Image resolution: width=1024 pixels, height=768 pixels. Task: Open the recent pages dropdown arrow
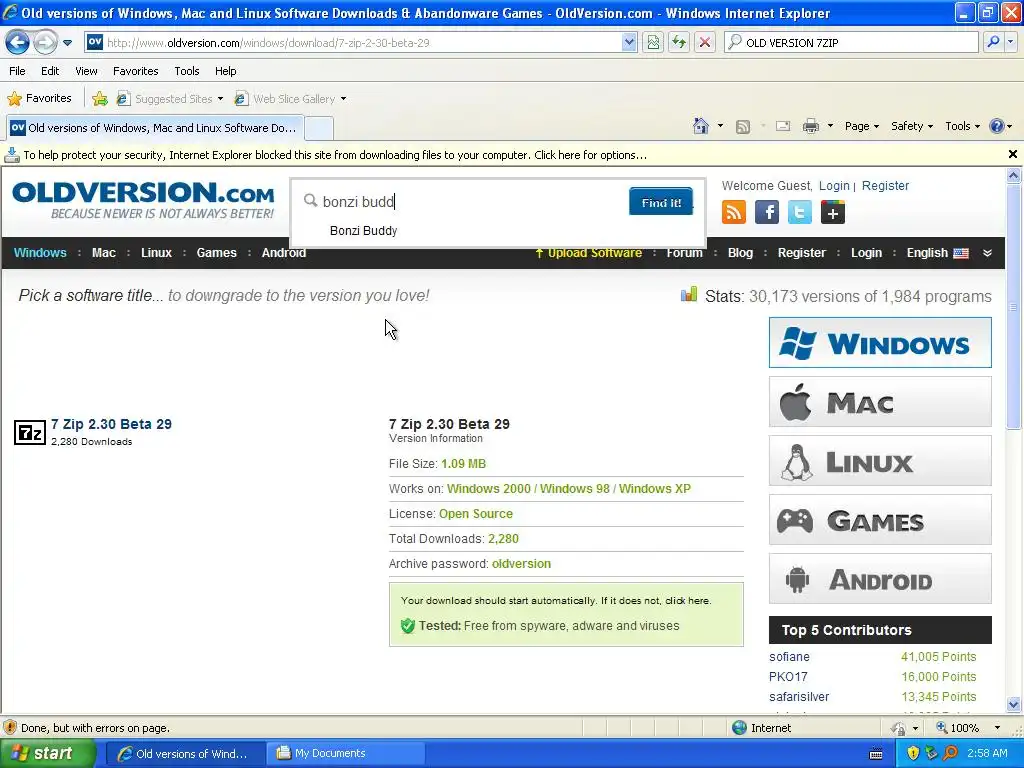tap(67, 43)
